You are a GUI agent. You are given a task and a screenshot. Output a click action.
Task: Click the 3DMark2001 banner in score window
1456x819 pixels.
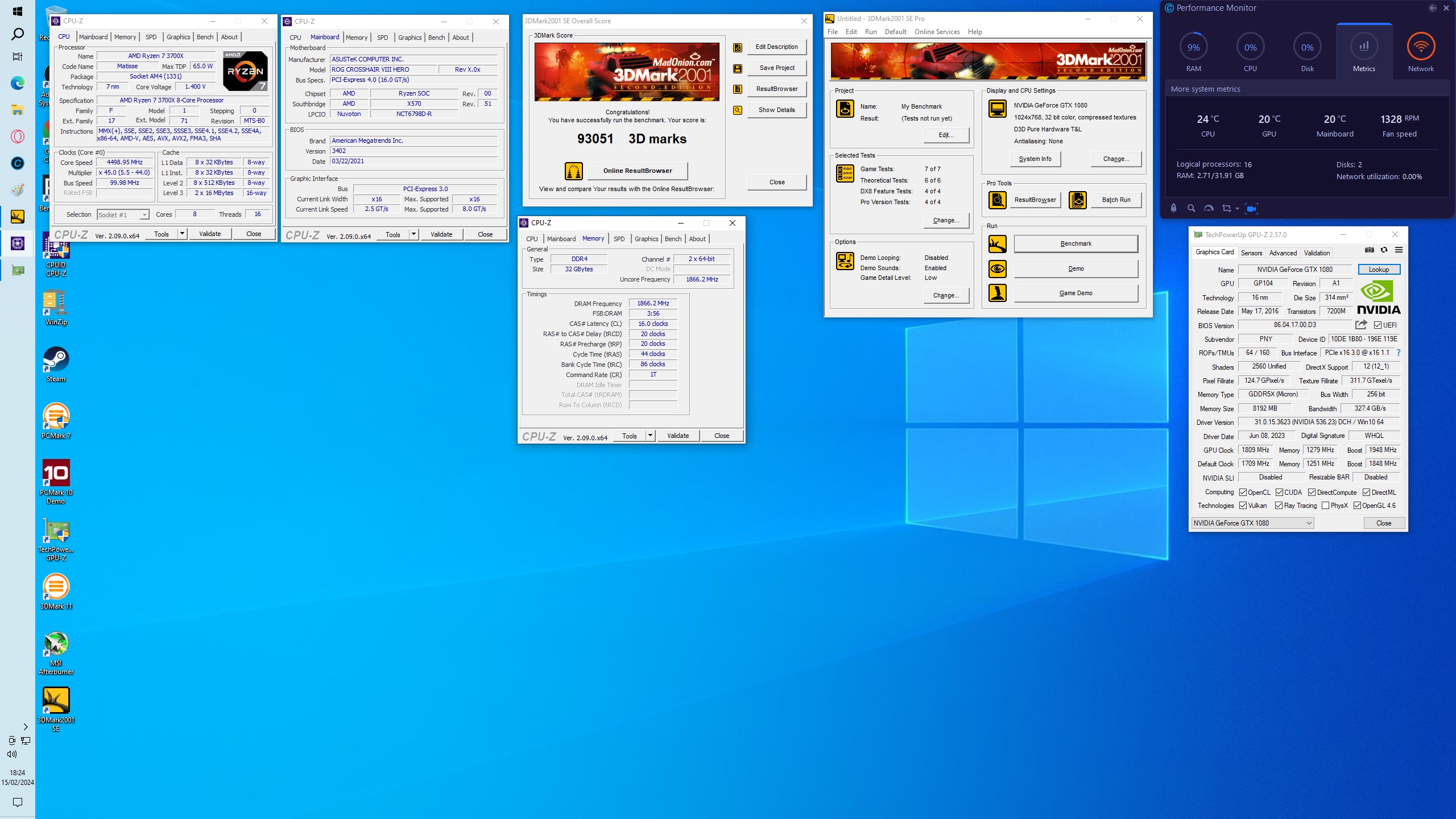(627, 72)
